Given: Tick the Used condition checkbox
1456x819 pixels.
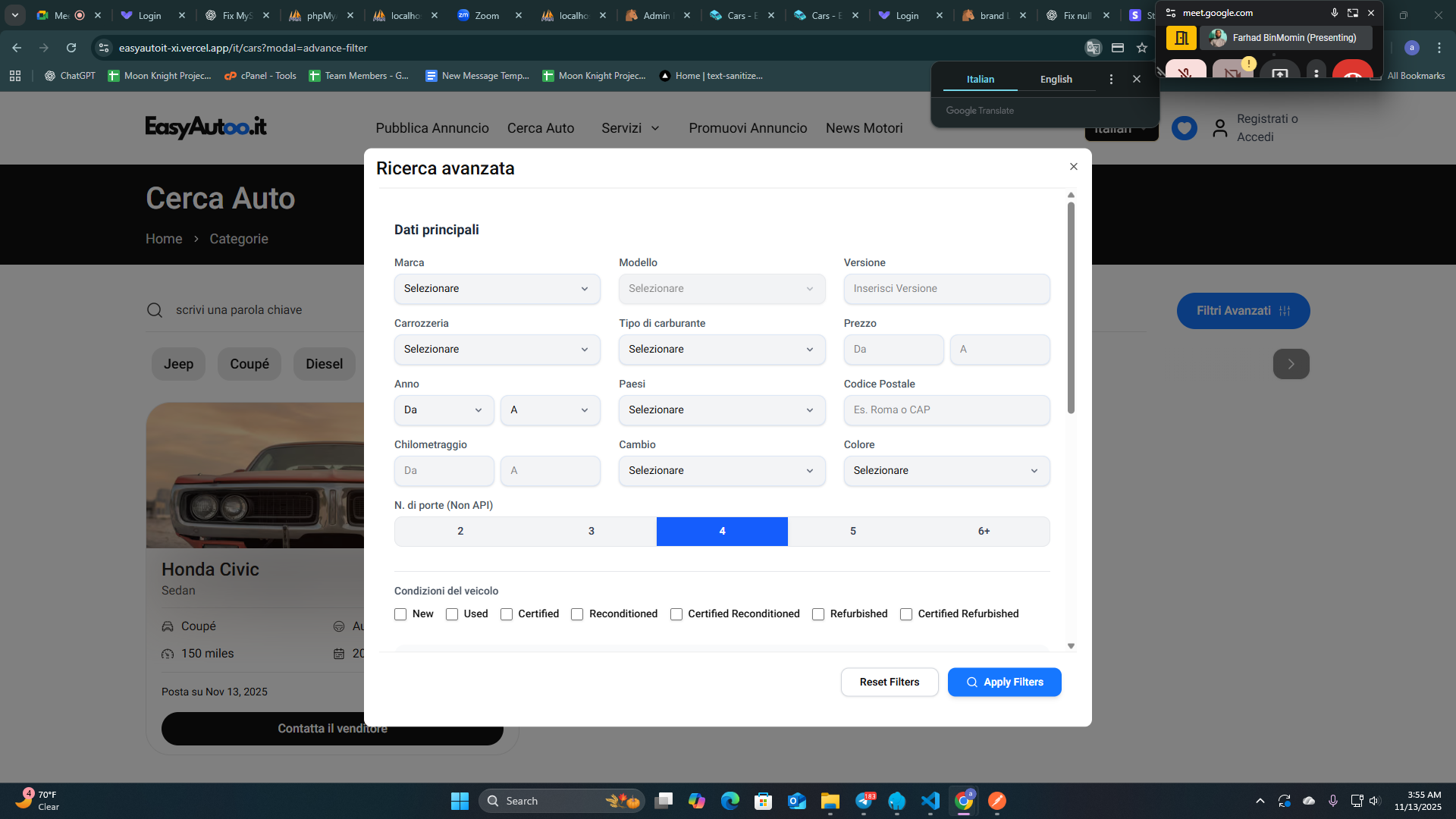Looking at the screenshot, I should 452,614.
